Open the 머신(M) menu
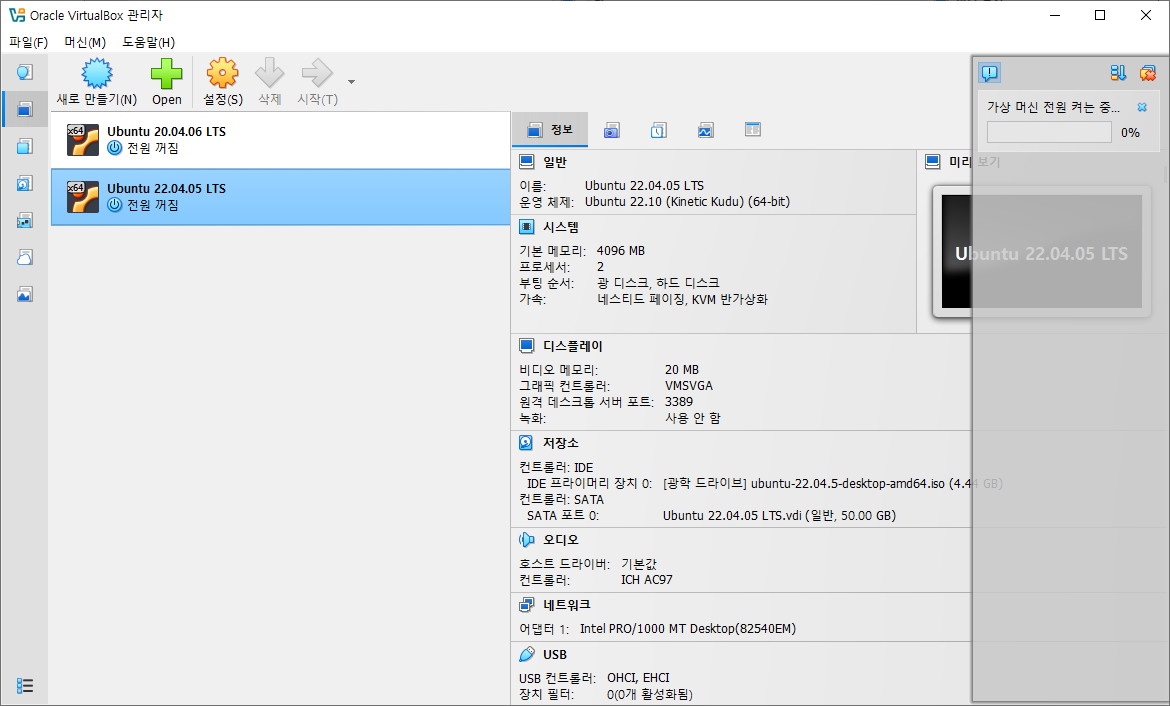The height and width of the screenshot is (706, 1170). coord(85,42)
